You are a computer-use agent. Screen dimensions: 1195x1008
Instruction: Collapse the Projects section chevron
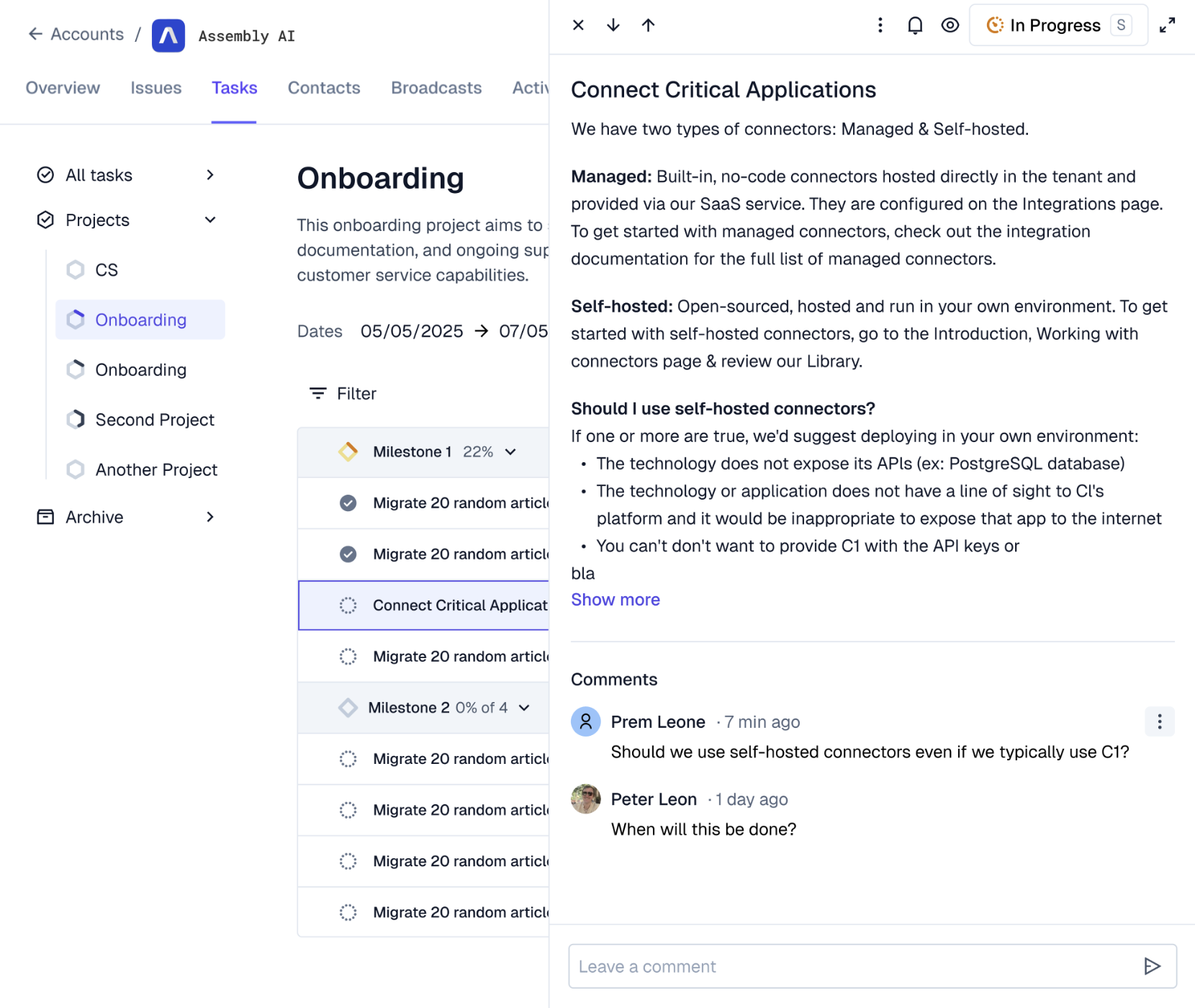pos(210,220)
